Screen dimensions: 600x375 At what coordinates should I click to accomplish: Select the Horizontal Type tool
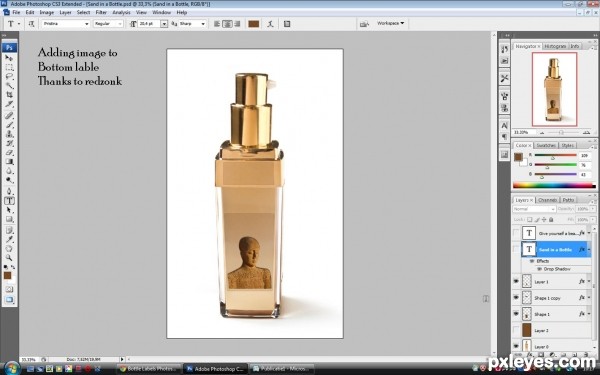point(9,201)
